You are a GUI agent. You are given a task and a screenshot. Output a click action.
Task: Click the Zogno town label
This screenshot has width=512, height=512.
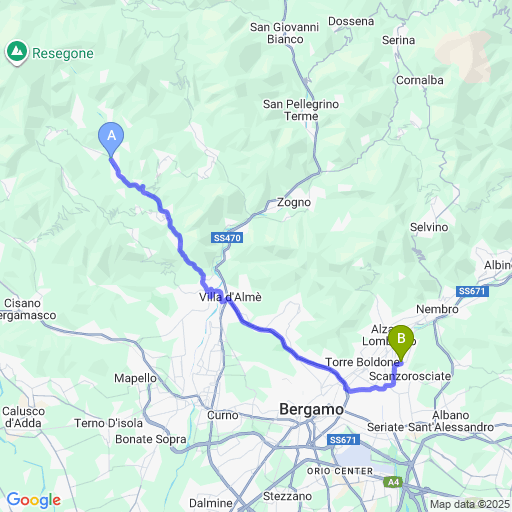pyautogui.click(x=294, y=202)
